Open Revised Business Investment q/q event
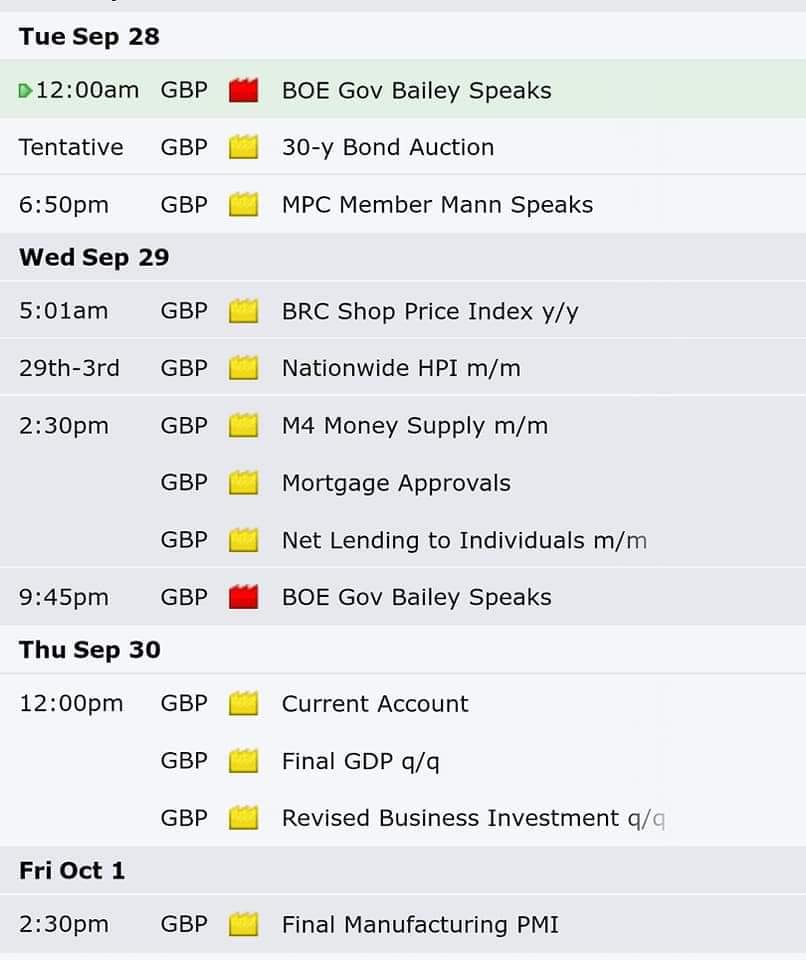This screenshot has height=960, width=806. 473,818
